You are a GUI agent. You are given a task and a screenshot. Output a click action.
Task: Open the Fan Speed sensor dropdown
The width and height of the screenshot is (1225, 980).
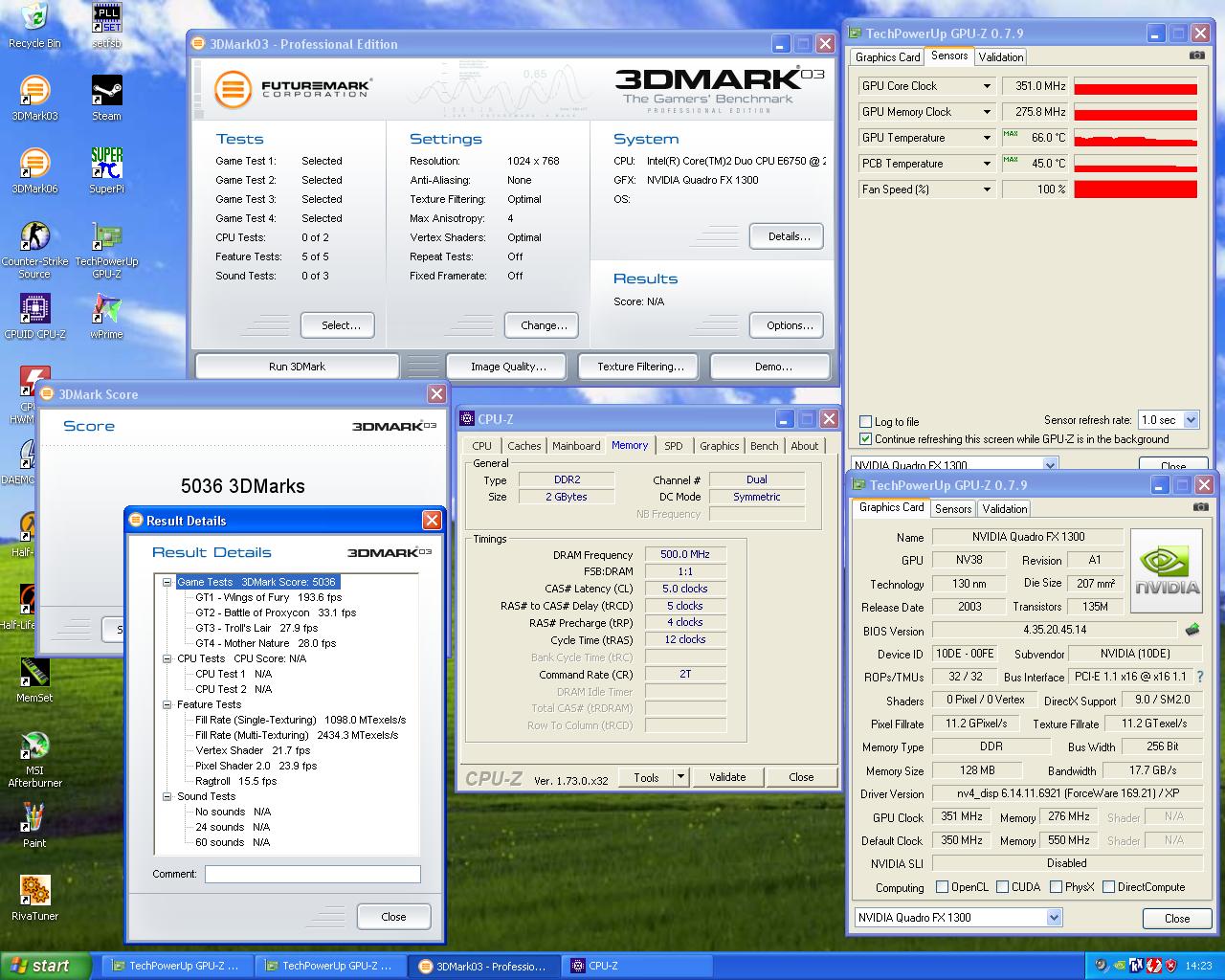coord(987,189)
